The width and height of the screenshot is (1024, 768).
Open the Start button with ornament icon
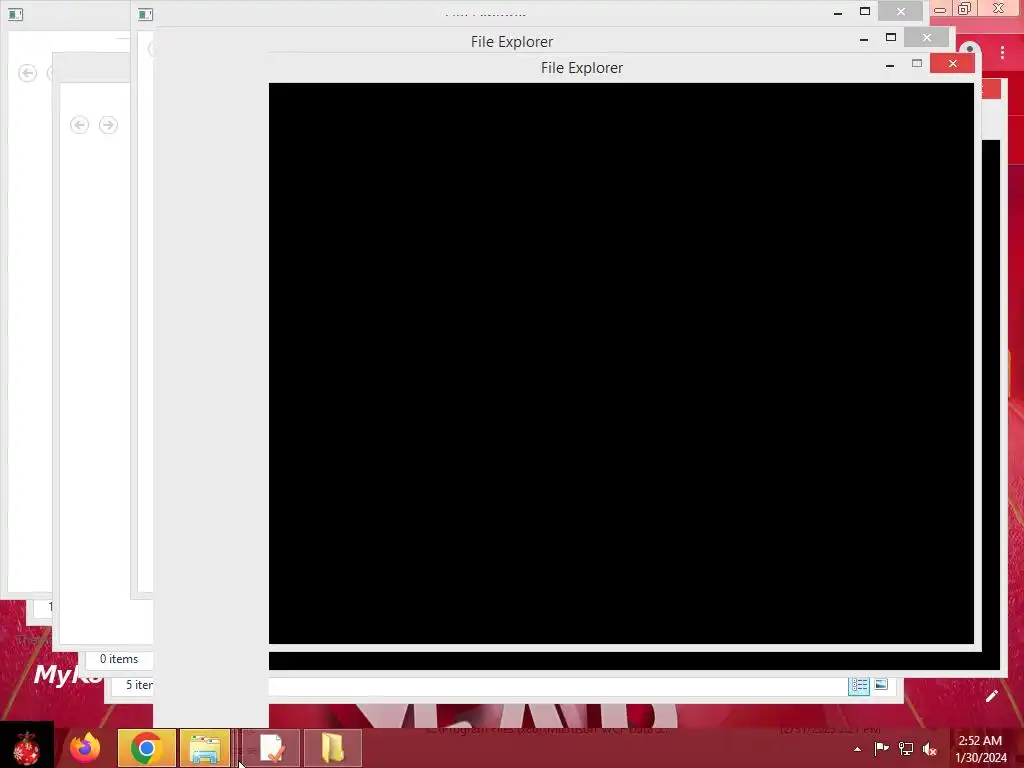26,748
